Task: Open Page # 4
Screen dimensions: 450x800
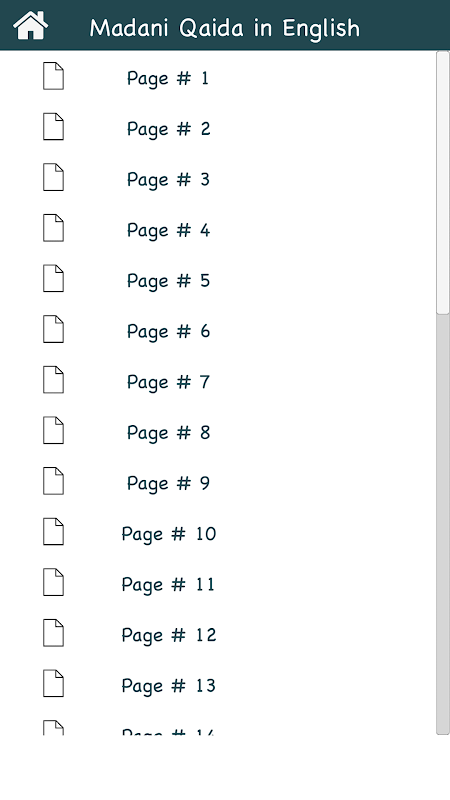Action: click(x=168, y=231)
